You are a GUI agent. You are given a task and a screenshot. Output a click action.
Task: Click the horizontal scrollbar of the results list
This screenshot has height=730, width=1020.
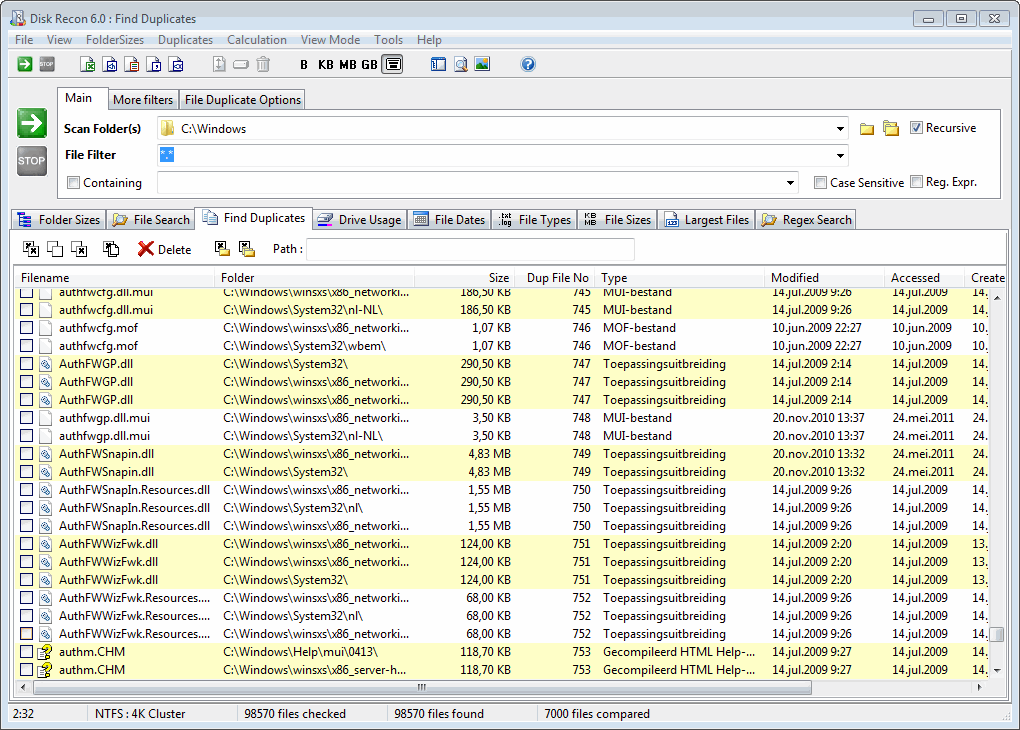click(422, 687)
